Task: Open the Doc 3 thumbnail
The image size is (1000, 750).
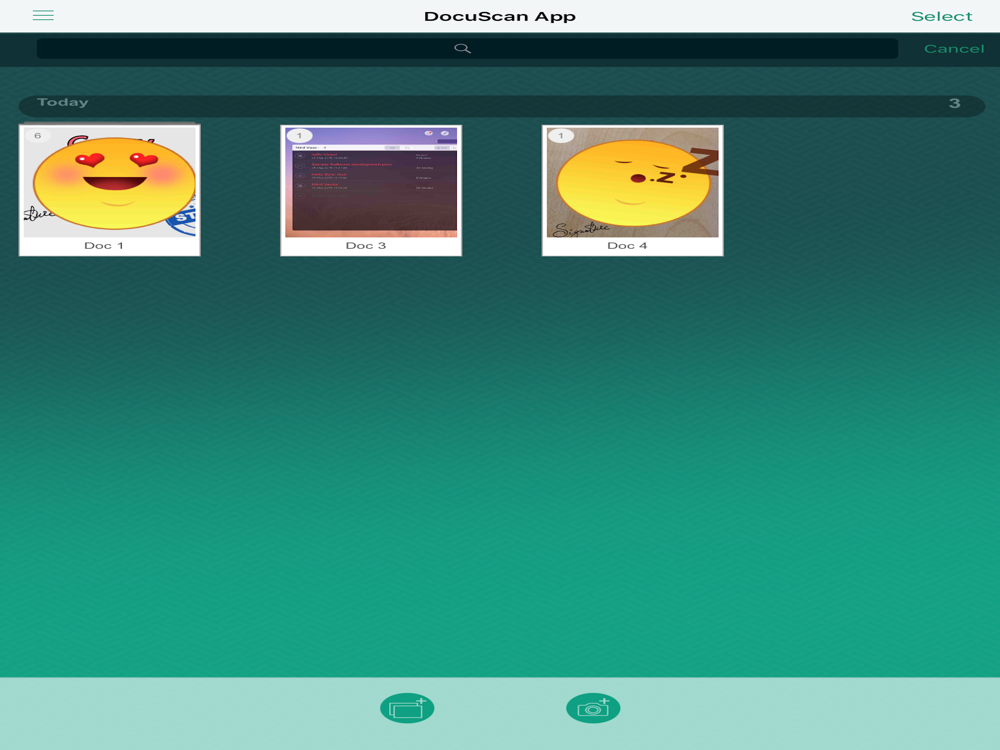Action: click(x=371, y=182)
